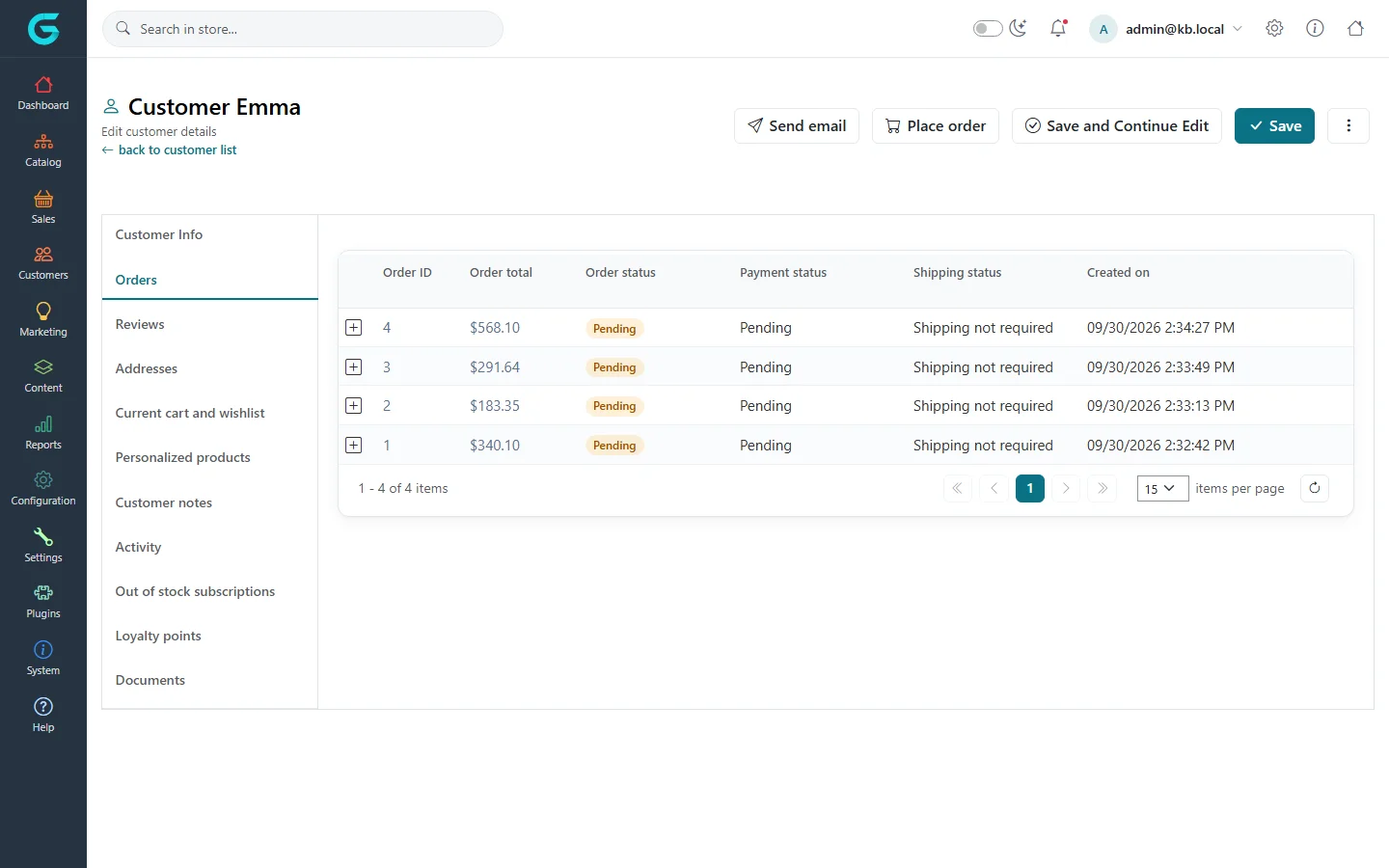Open the Marketing lightbulb icon
Viewport: 1389px width, 868px height.
pos(43,311)
